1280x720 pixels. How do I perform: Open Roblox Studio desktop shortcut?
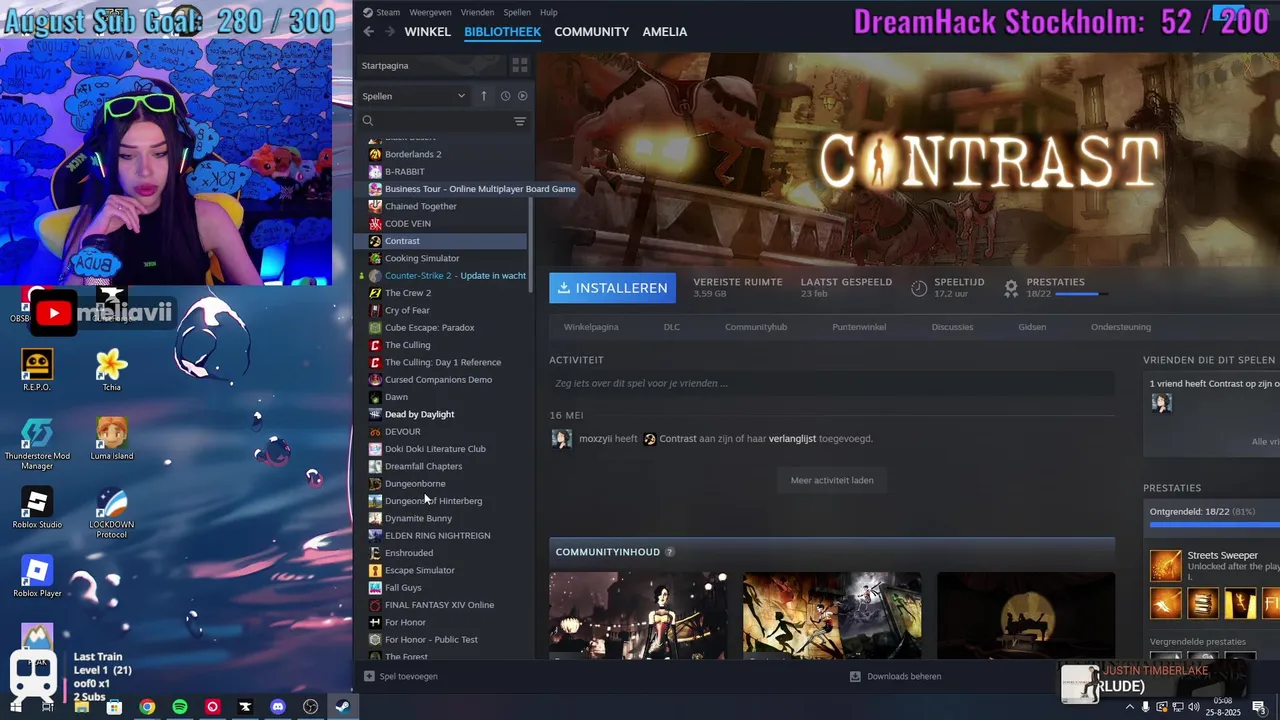coord(37,507)
